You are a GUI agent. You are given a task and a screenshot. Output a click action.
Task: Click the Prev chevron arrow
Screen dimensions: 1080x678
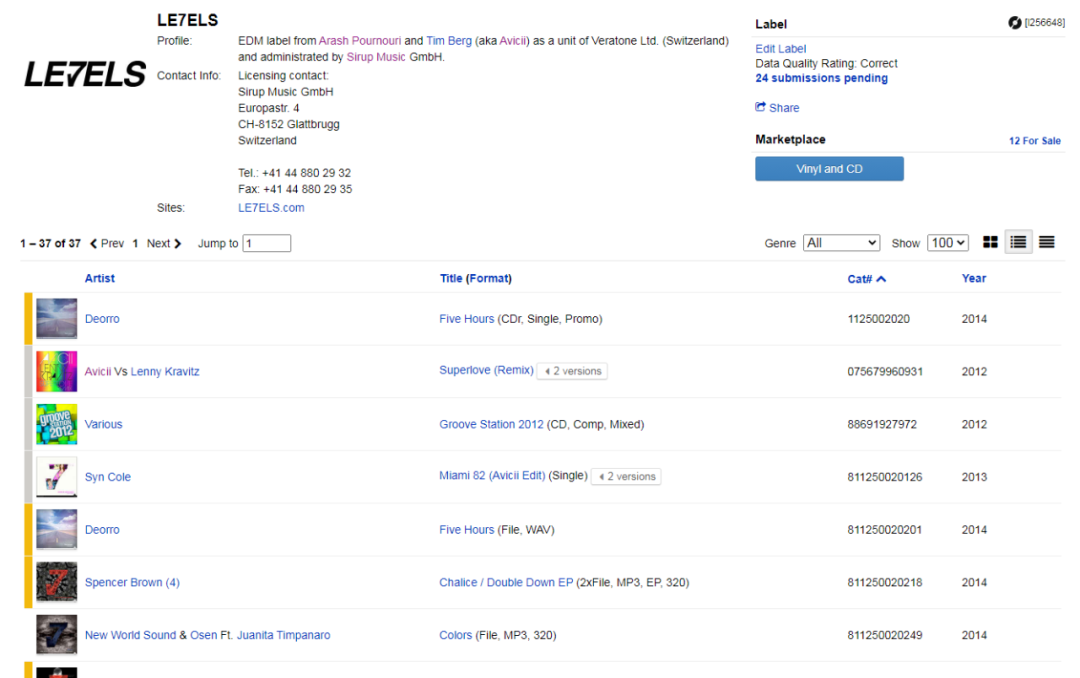click(94, 243)
